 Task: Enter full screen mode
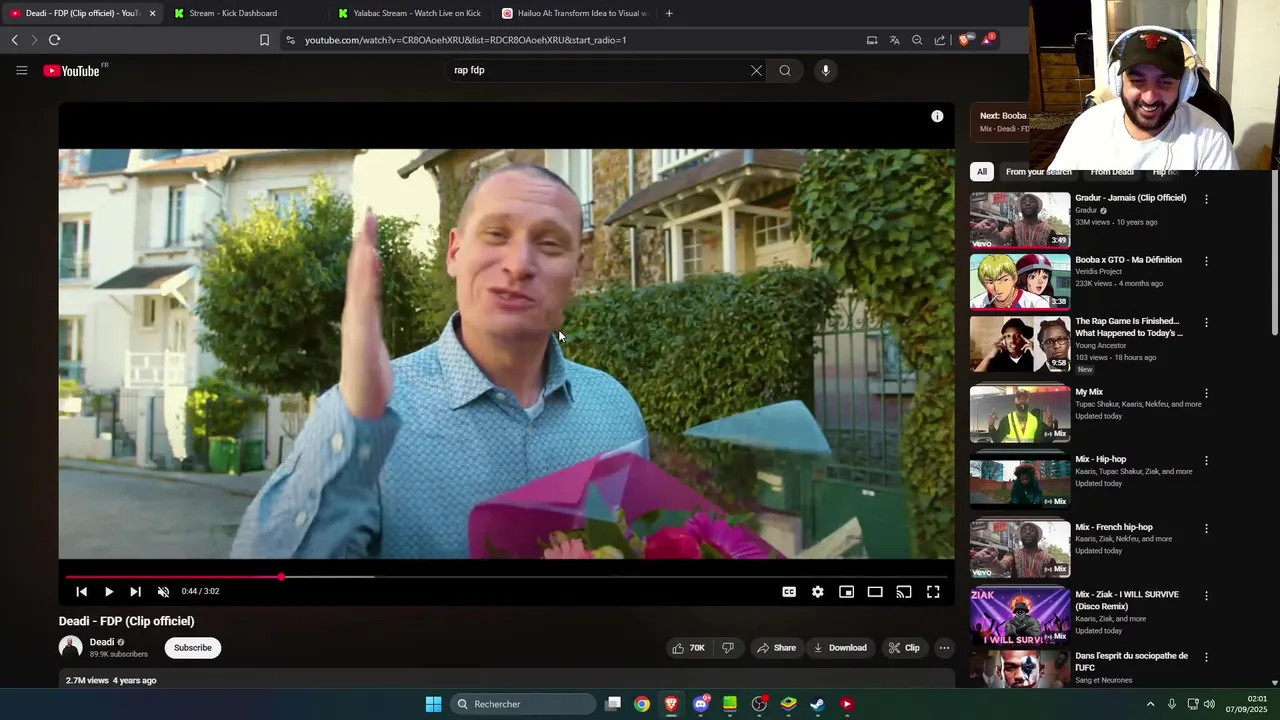tap(933, 592)
